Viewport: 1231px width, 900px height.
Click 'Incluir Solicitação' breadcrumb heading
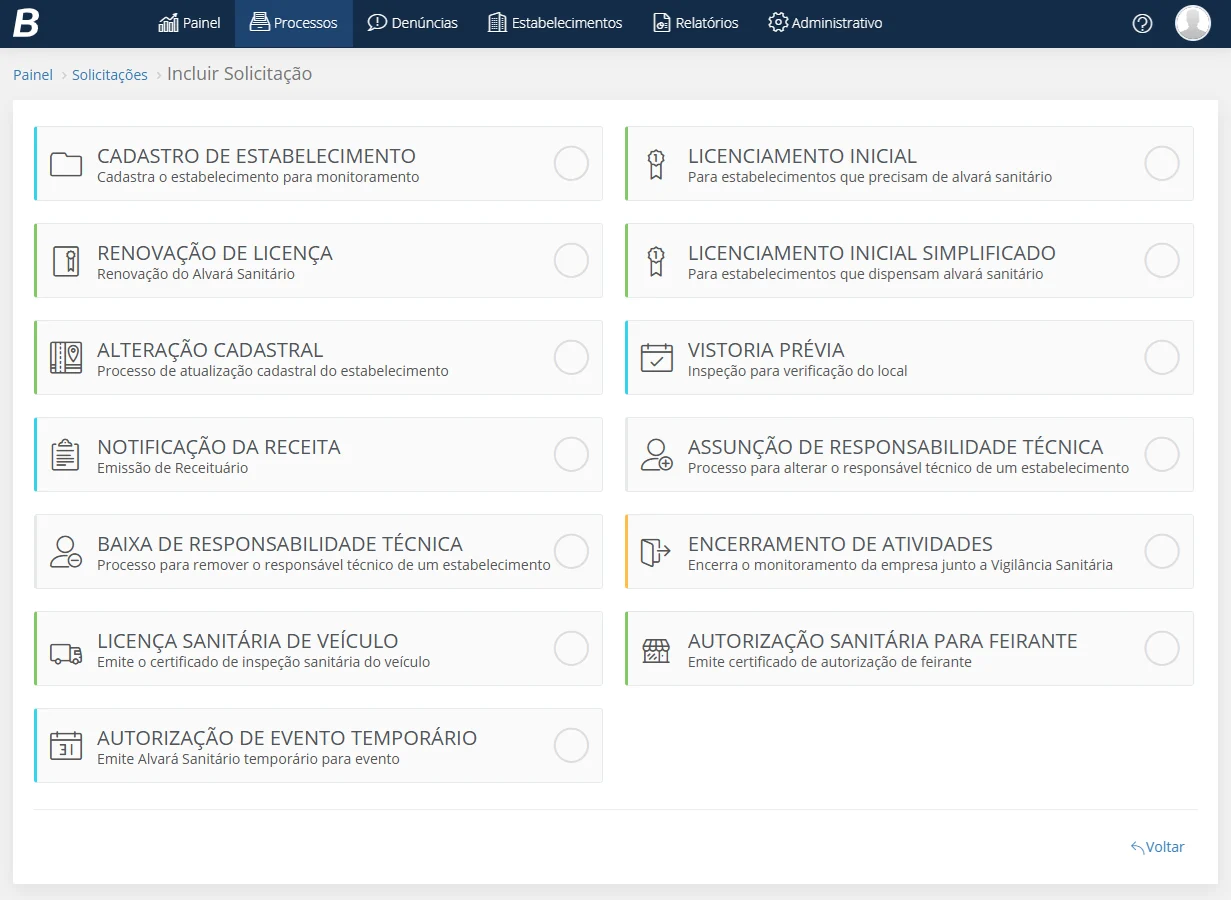pos(240,74)
